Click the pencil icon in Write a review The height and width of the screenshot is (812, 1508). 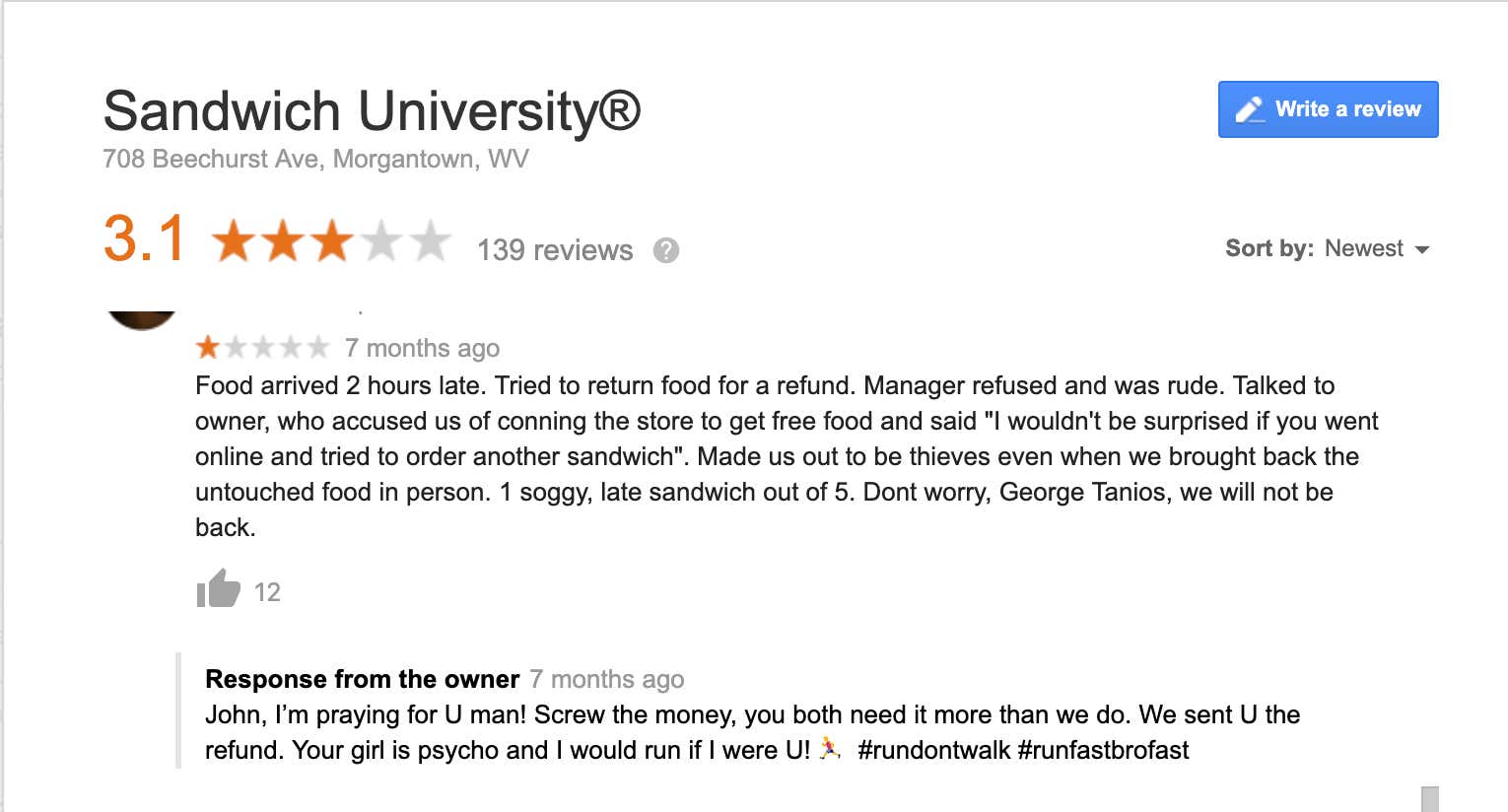[1250, 109]
